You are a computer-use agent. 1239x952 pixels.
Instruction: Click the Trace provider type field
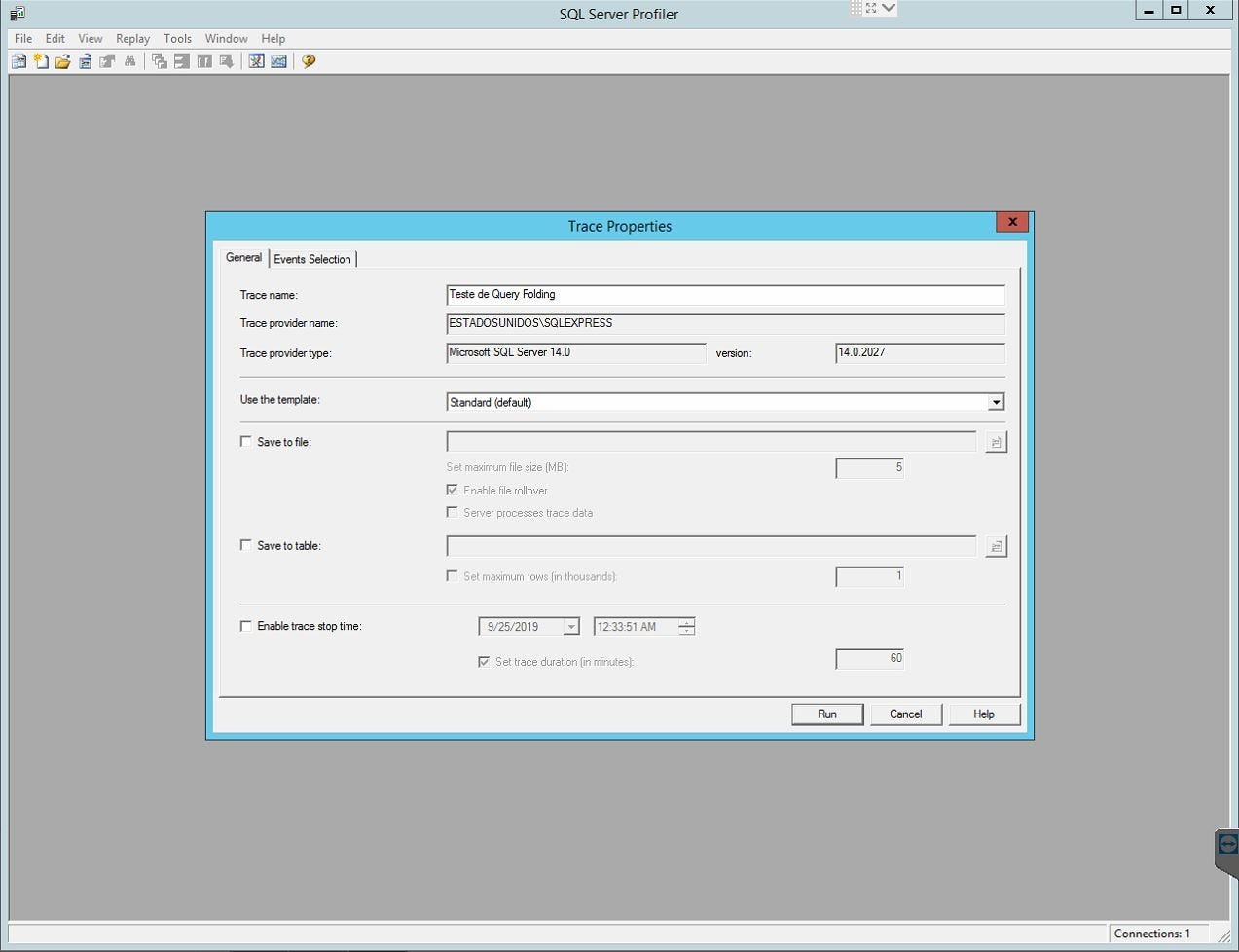(x=576, y=352)
